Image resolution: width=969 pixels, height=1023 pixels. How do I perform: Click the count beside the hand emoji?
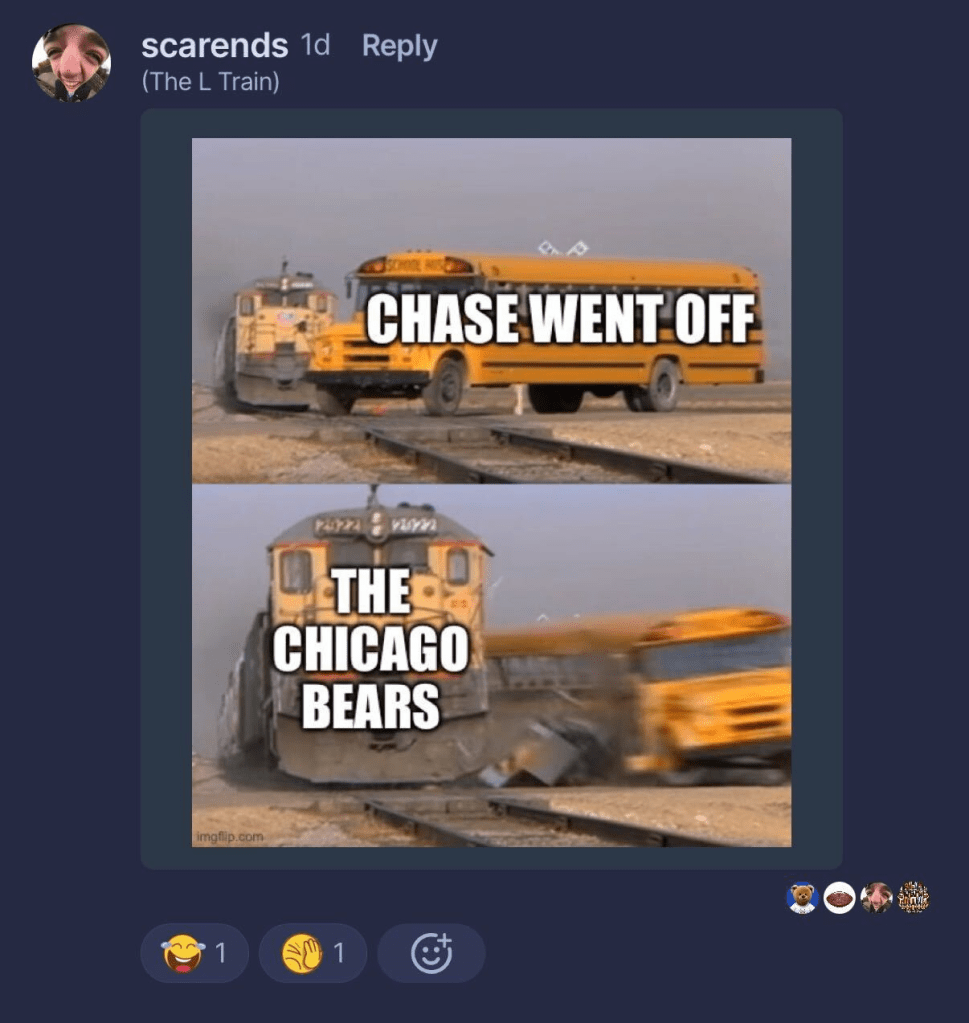tap(339, 953)
